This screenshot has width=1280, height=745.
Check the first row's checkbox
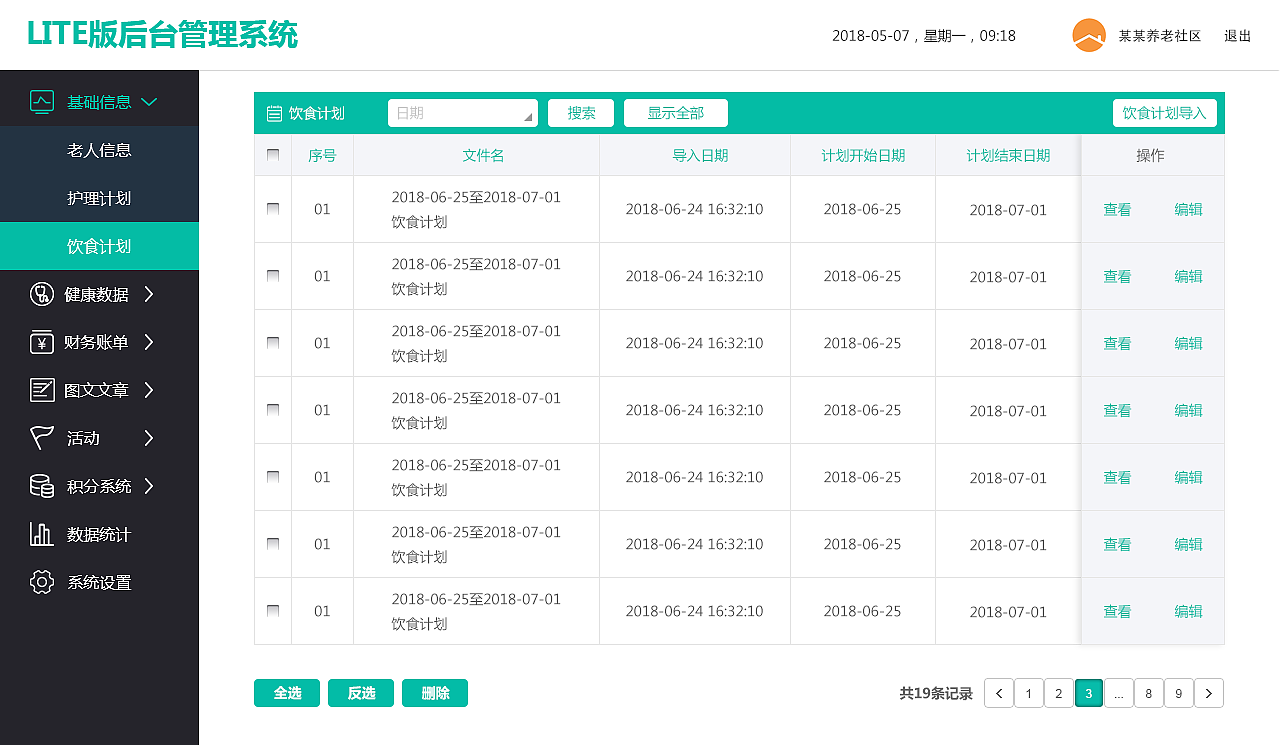coord(273,209)
